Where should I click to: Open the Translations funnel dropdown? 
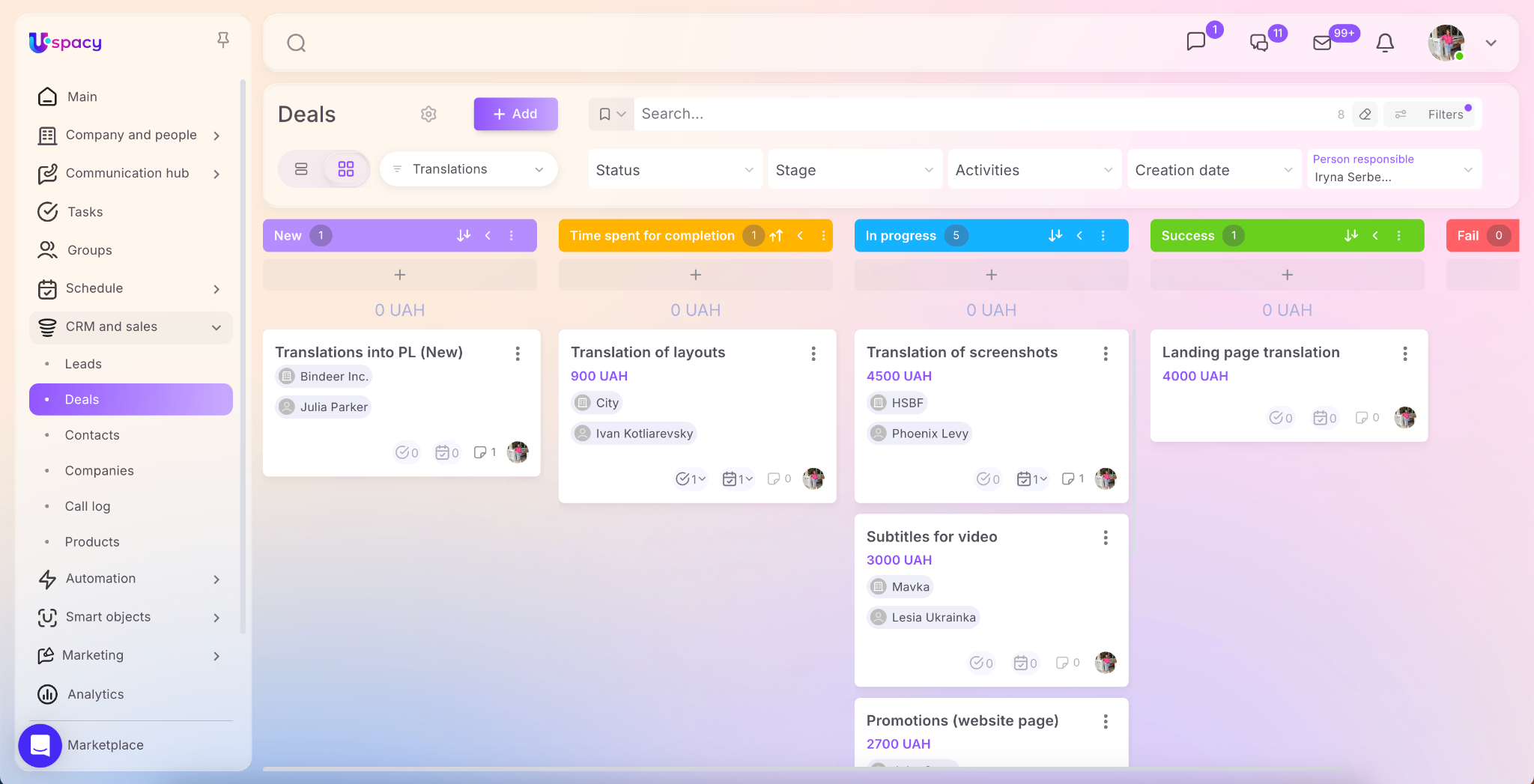pos(468,169)
